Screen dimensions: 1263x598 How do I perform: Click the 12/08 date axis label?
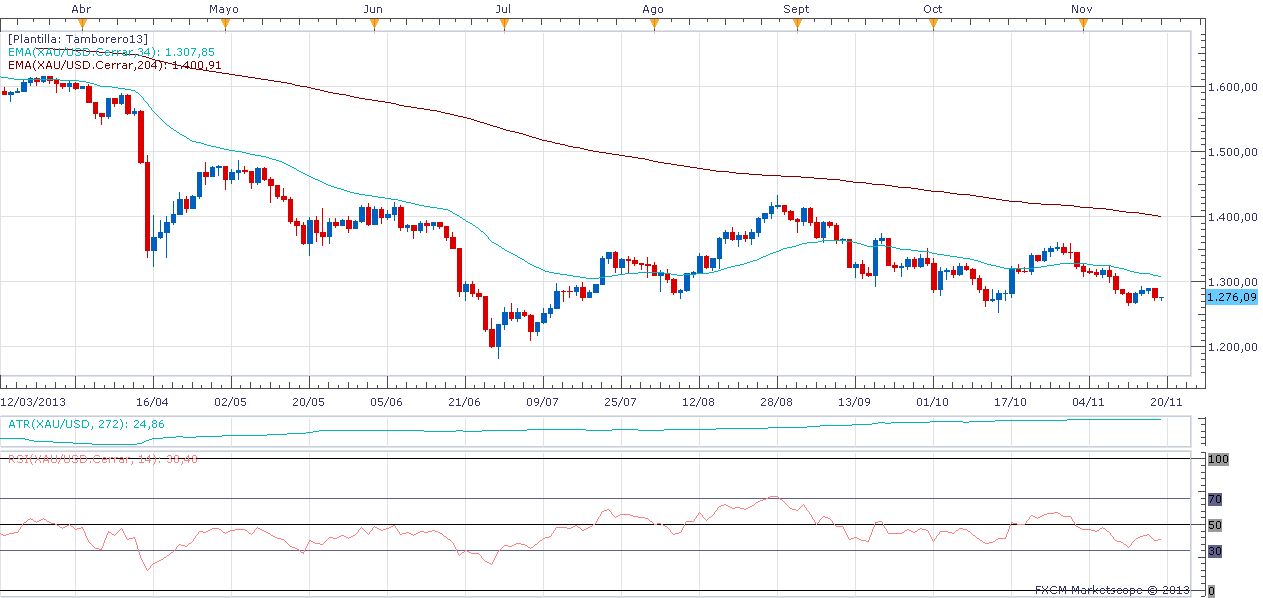pos(698,401)
